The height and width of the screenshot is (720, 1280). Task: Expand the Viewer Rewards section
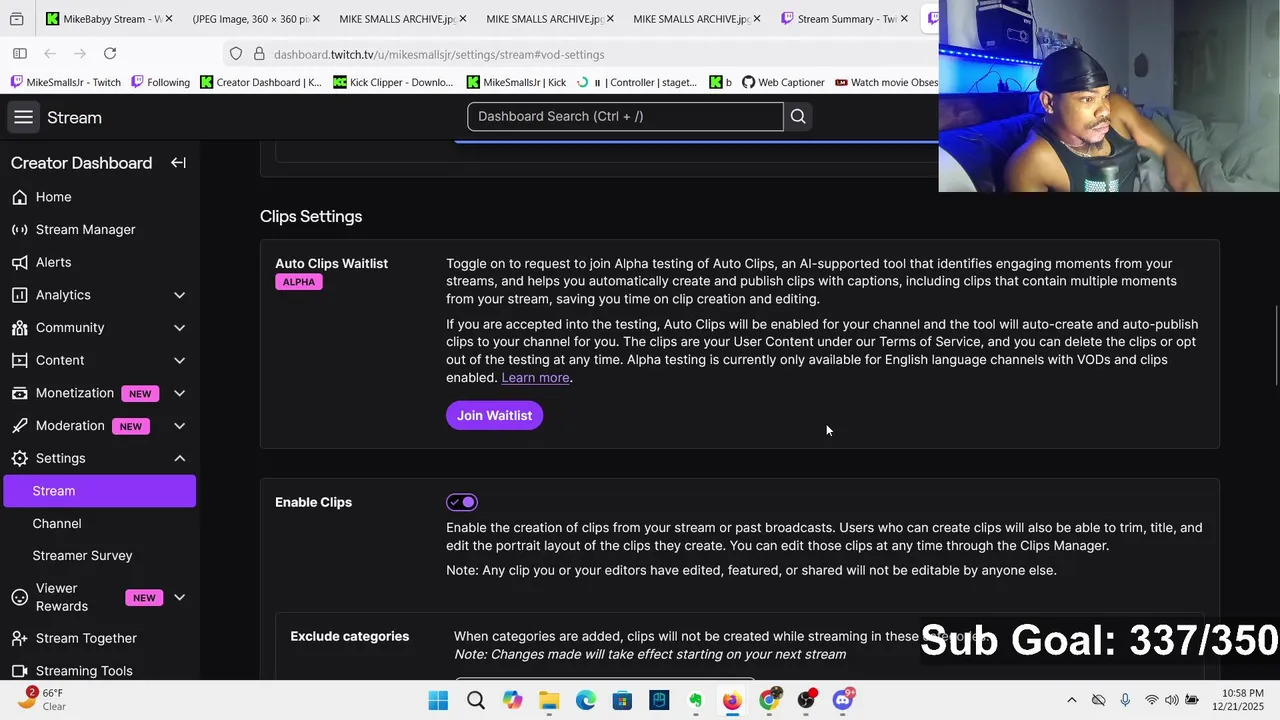179,597
